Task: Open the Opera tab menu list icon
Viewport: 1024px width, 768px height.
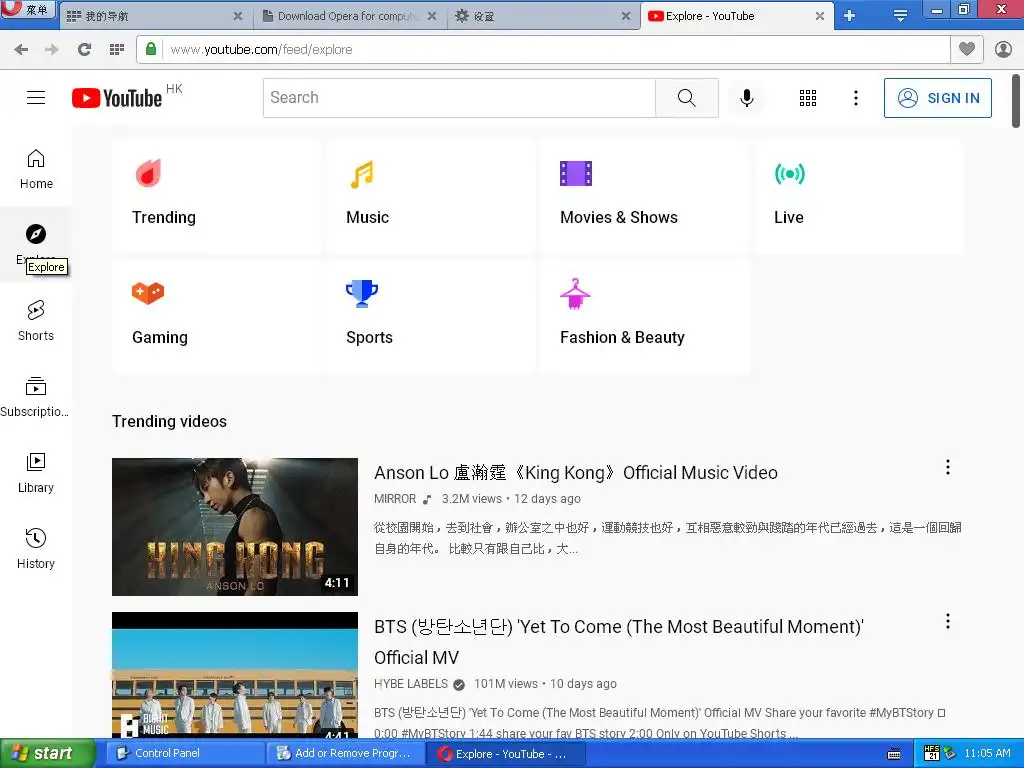Action: (900, 16)
